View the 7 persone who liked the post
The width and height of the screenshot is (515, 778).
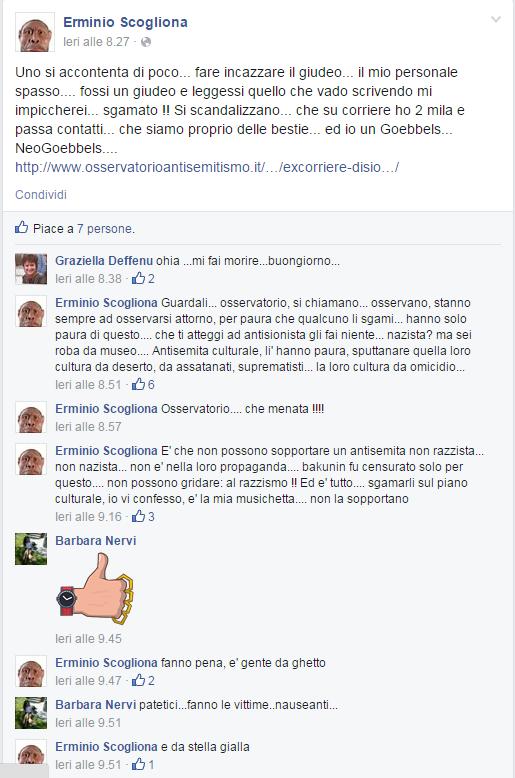(105, 229)
